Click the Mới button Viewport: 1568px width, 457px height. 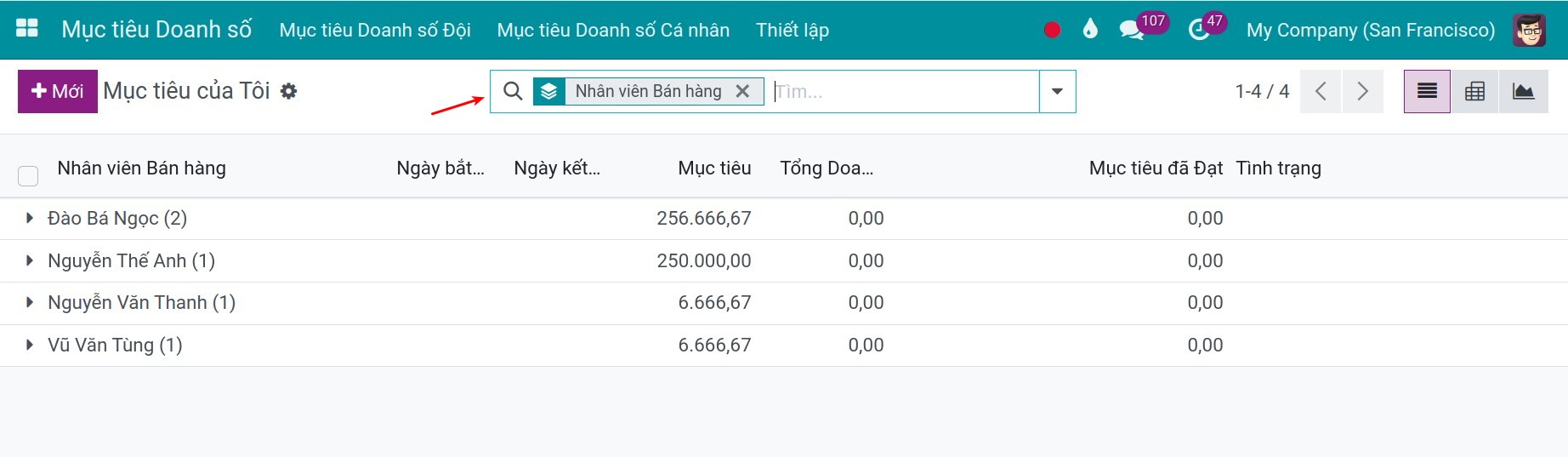[58, 91]
